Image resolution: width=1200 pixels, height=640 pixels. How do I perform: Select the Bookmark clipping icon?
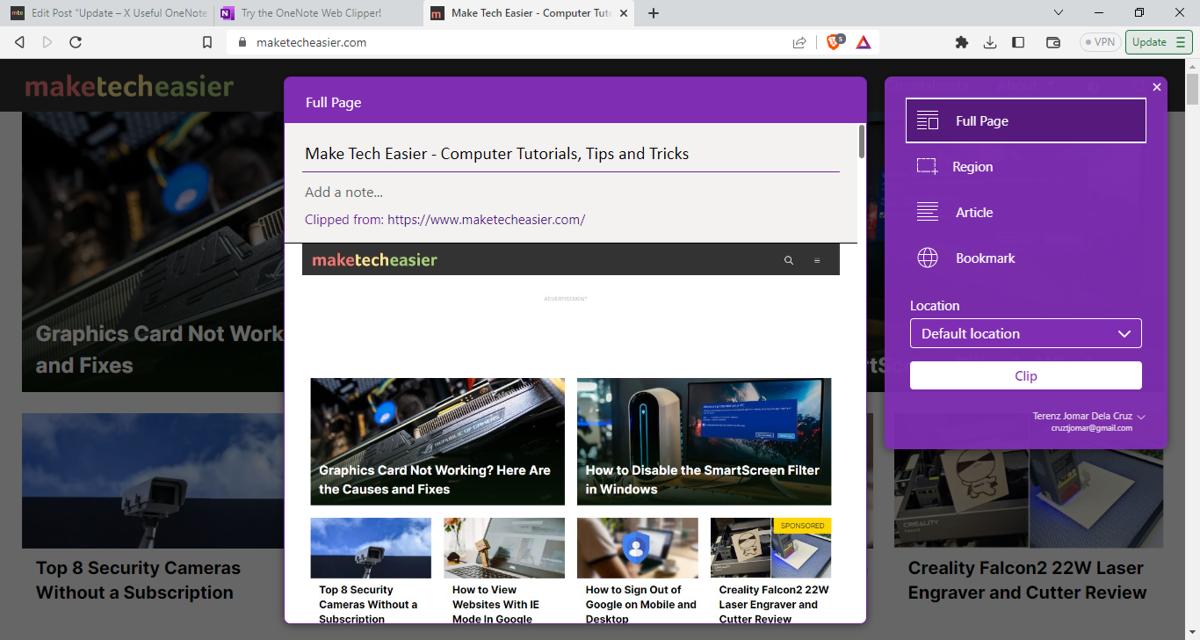[x=927, y=258]
